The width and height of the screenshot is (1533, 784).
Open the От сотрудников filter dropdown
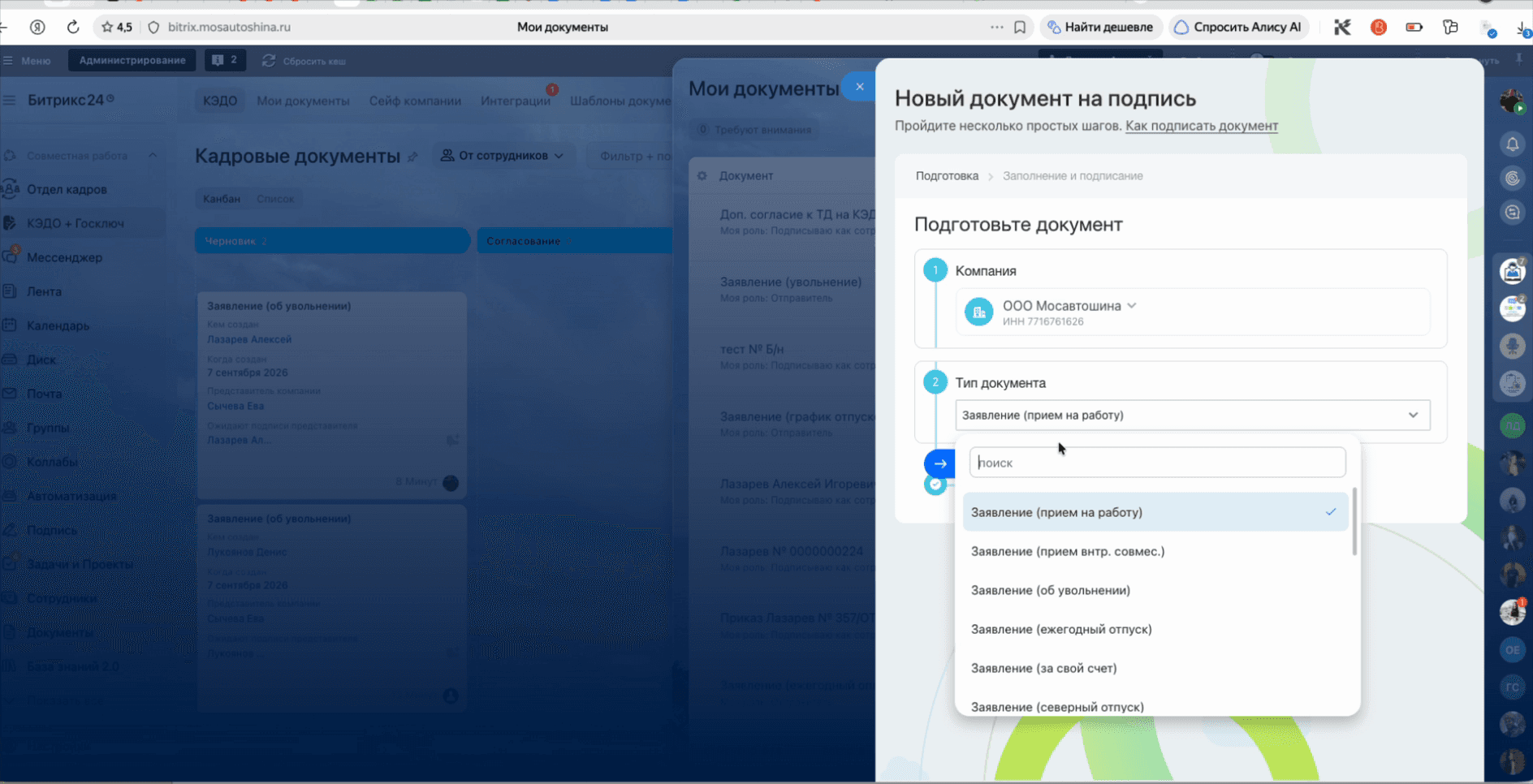coord(503,155)
